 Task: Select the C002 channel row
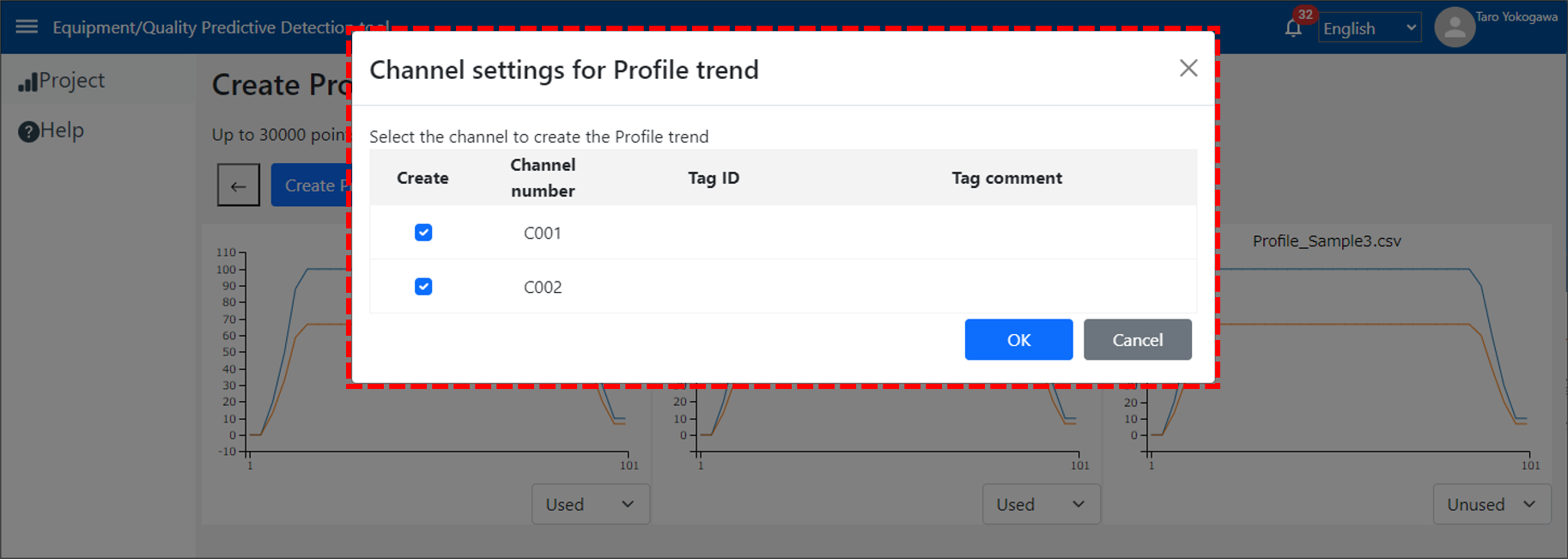pos(783,287)
